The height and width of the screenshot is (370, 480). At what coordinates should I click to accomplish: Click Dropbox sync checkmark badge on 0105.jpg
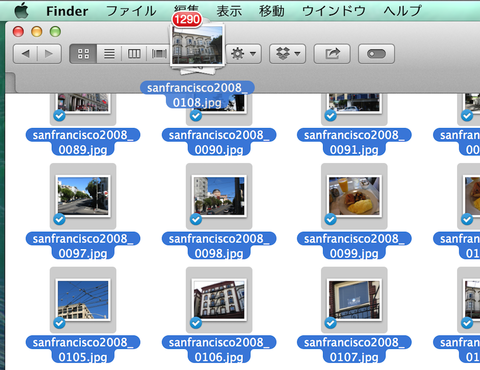coord(59,323)
